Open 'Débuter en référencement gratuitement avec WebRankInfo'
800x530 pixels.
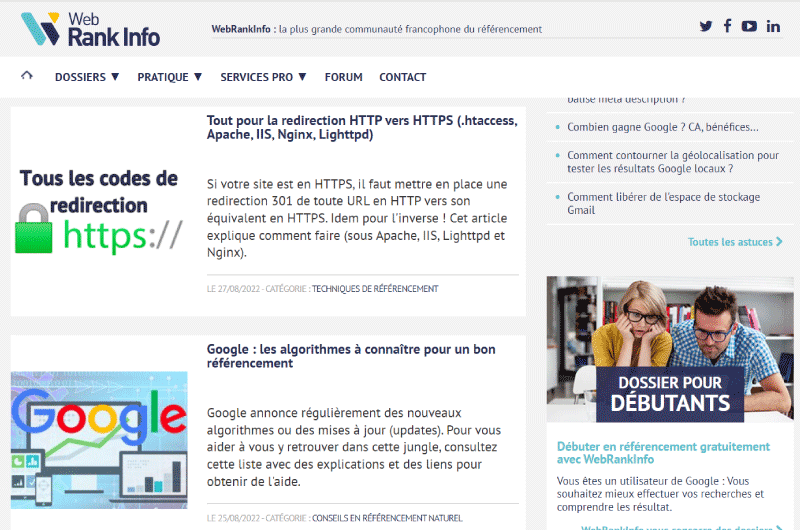[663, 453]
